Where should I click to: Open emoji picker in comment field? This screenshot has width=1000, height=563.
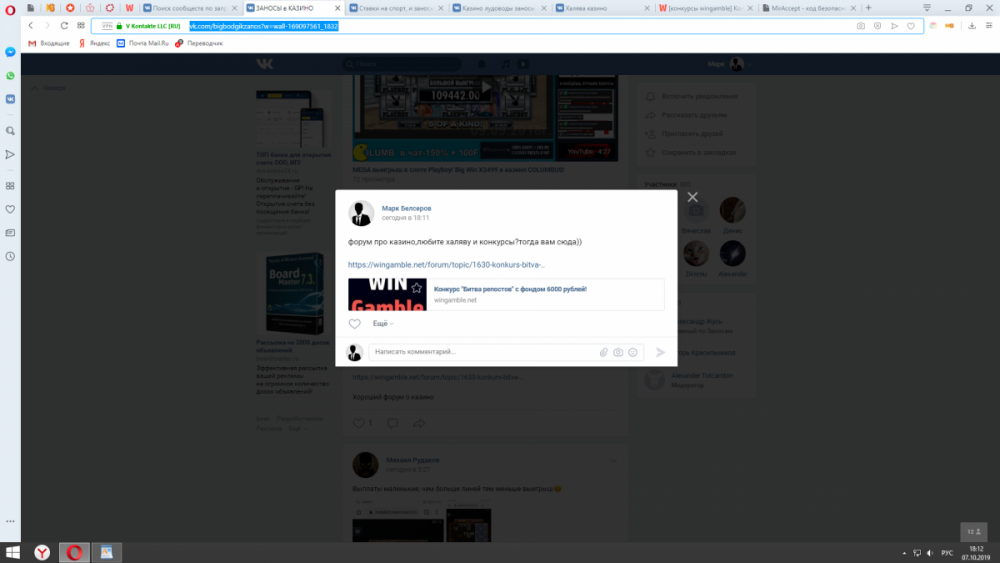coord(633,352)
